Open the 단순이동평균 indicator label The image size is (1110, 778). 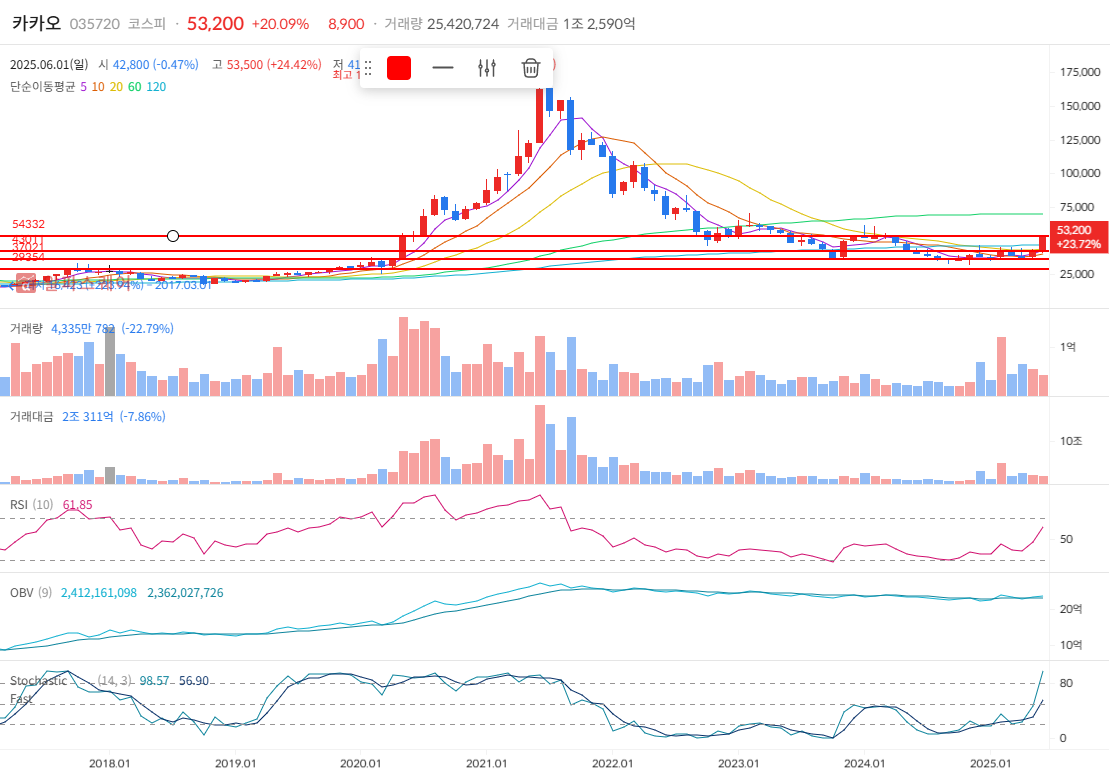point(42,86)
